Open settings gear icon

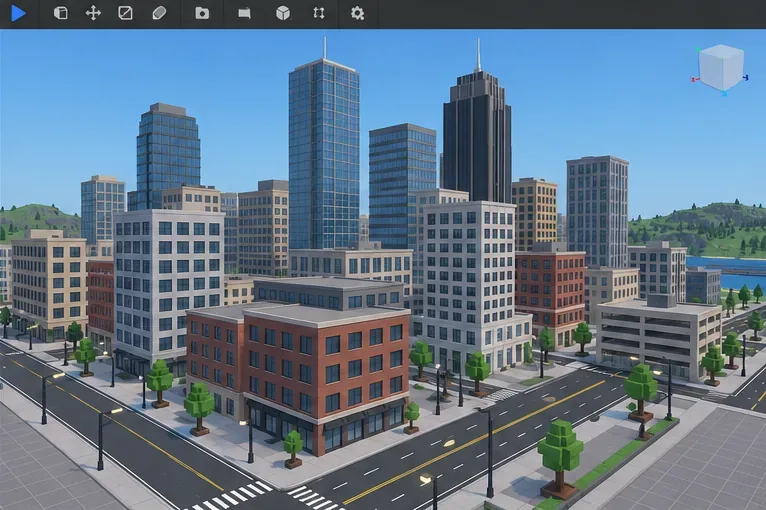click(358, 13)
